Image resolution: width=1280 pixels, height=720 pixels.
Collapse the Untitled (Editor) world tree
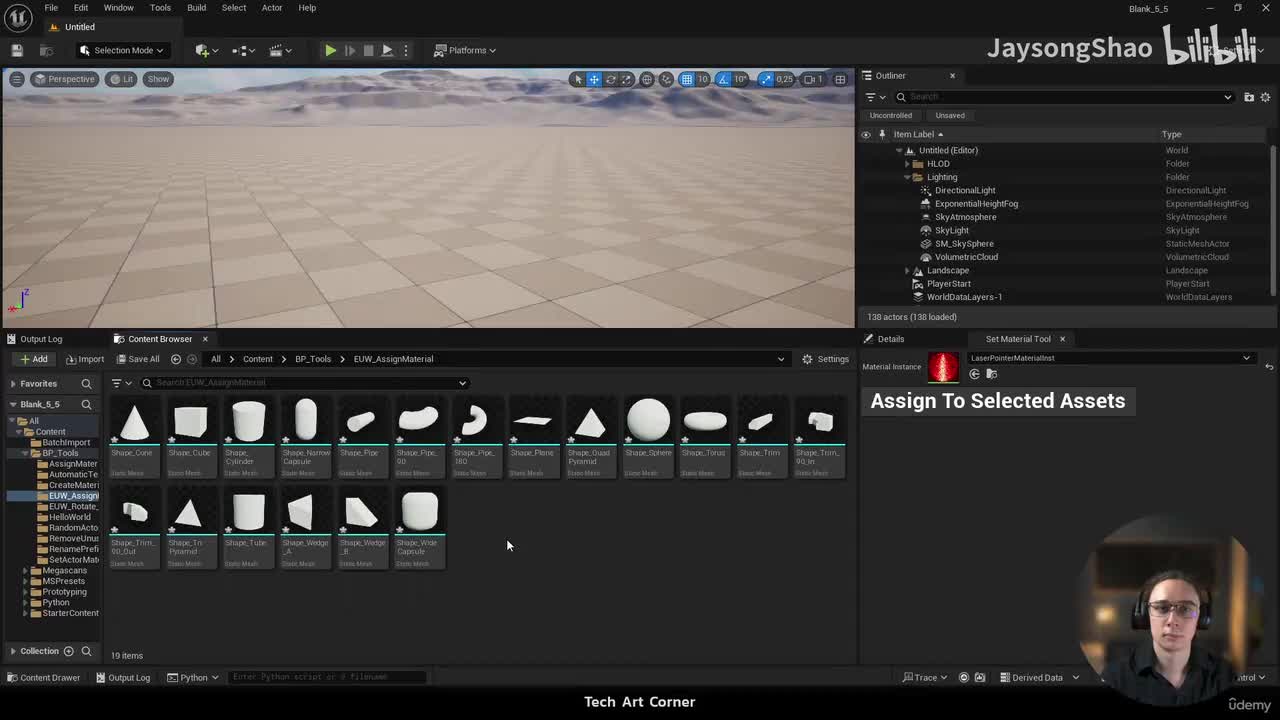click(899, 150)
